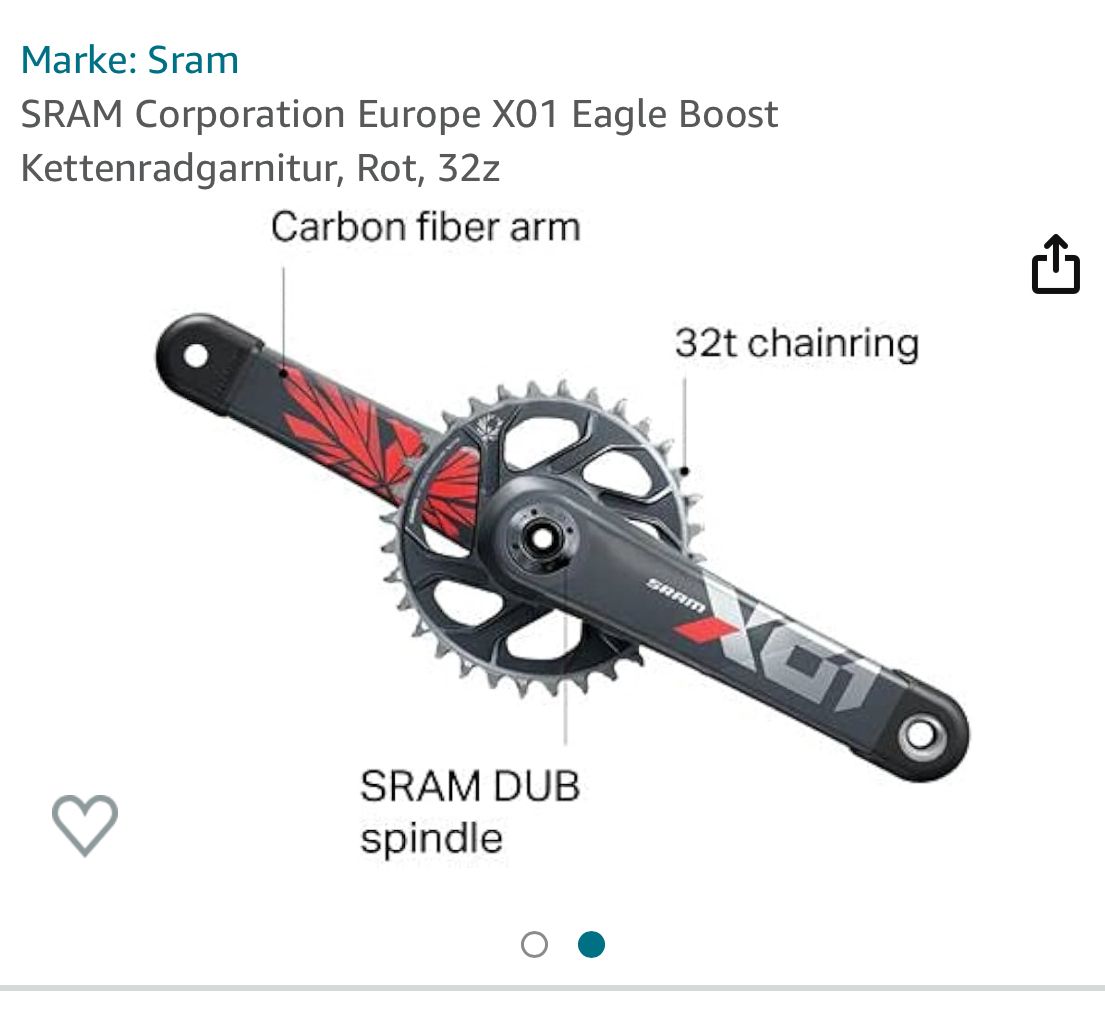Select the second filled pagination dot
Screen dimensions: 1105x1015
(592, 944)
